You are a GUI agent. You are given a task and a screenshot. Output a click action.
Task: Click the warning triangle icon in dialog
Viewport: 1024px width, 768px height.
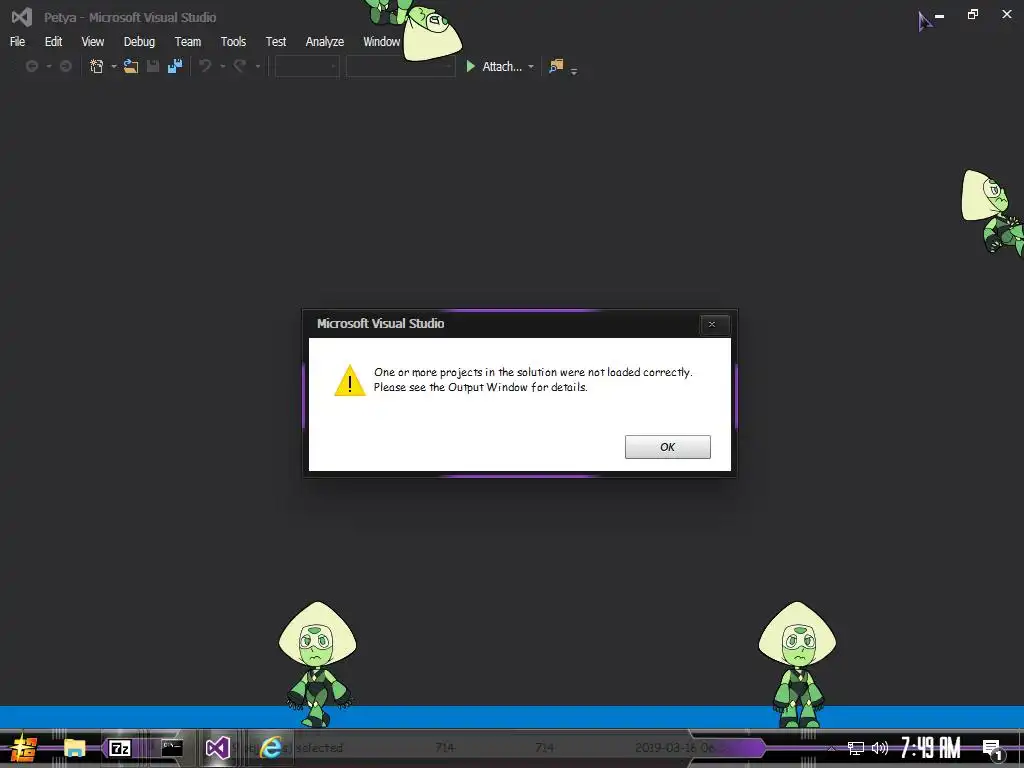coord(350,380)
